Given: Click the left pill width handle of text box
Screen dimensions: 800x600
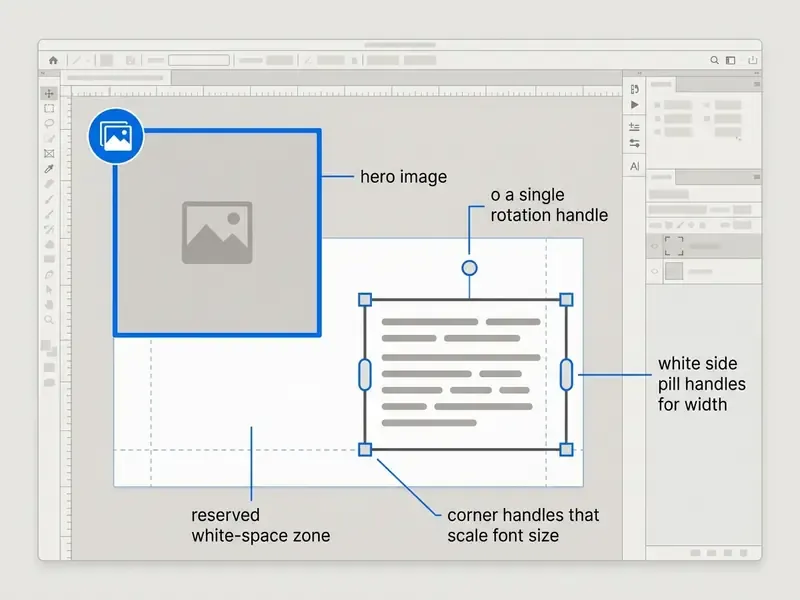Looking at the screenshot, I should (x=365, y=374).
